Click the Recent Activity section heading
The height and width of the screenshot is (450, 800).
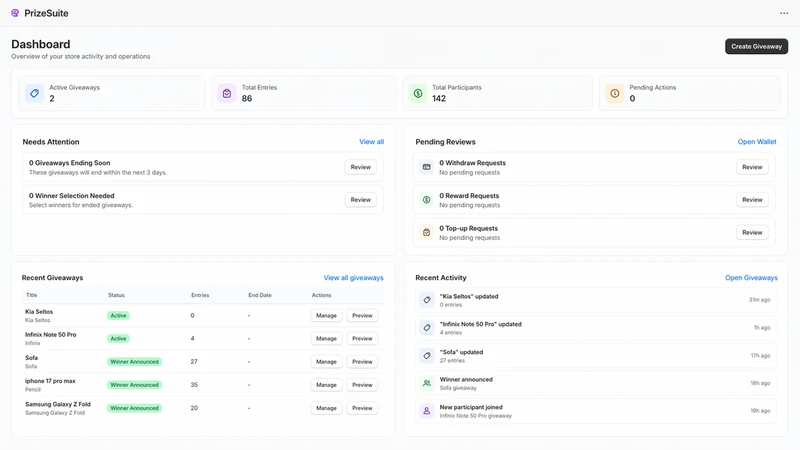(441, 278)
